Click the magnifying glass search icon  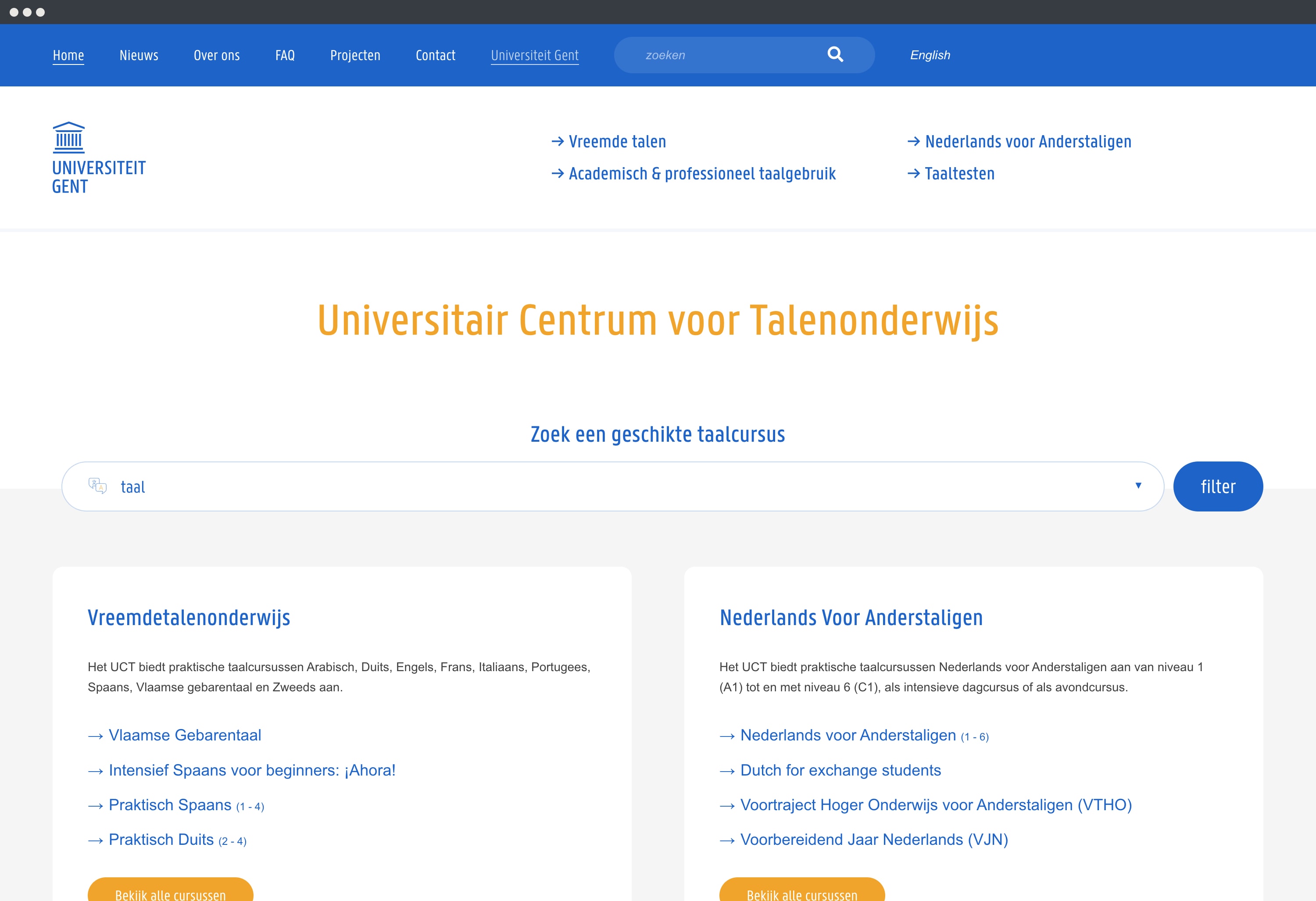click(x=835, y=54)
